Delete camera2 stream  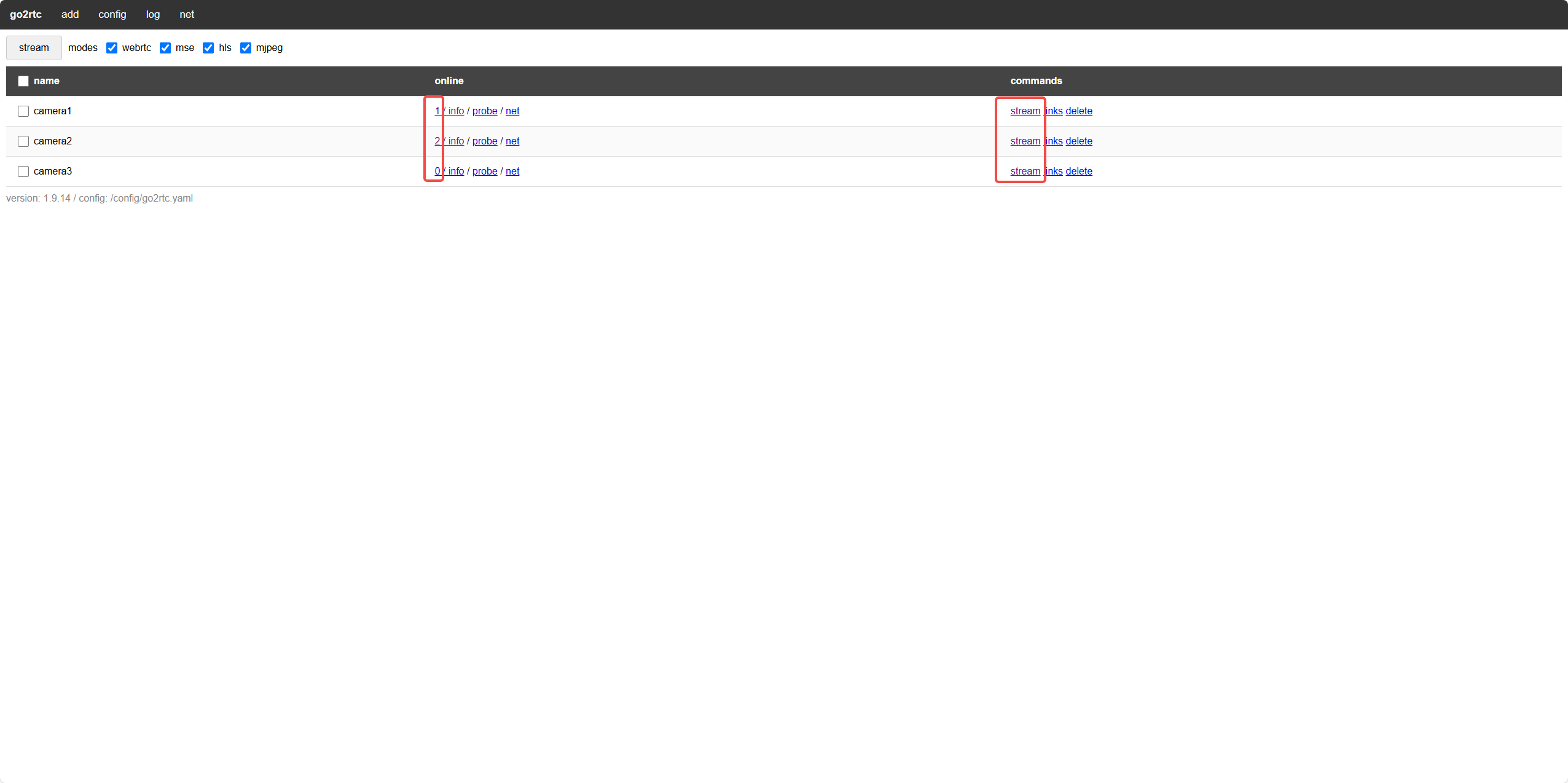click(x=1079, y=141)
